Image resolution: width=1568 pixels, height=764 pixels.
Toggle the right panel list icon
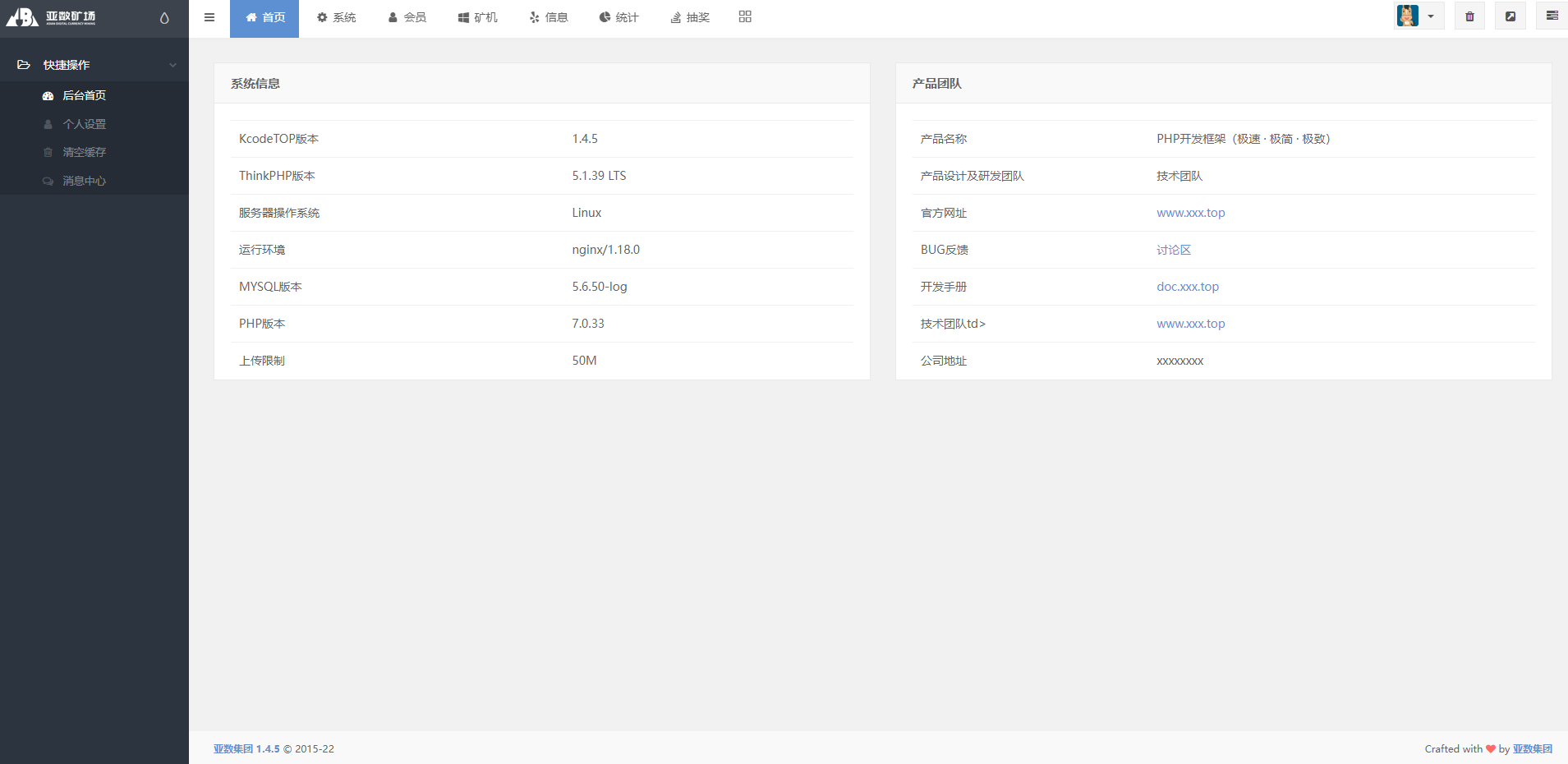1552,16
